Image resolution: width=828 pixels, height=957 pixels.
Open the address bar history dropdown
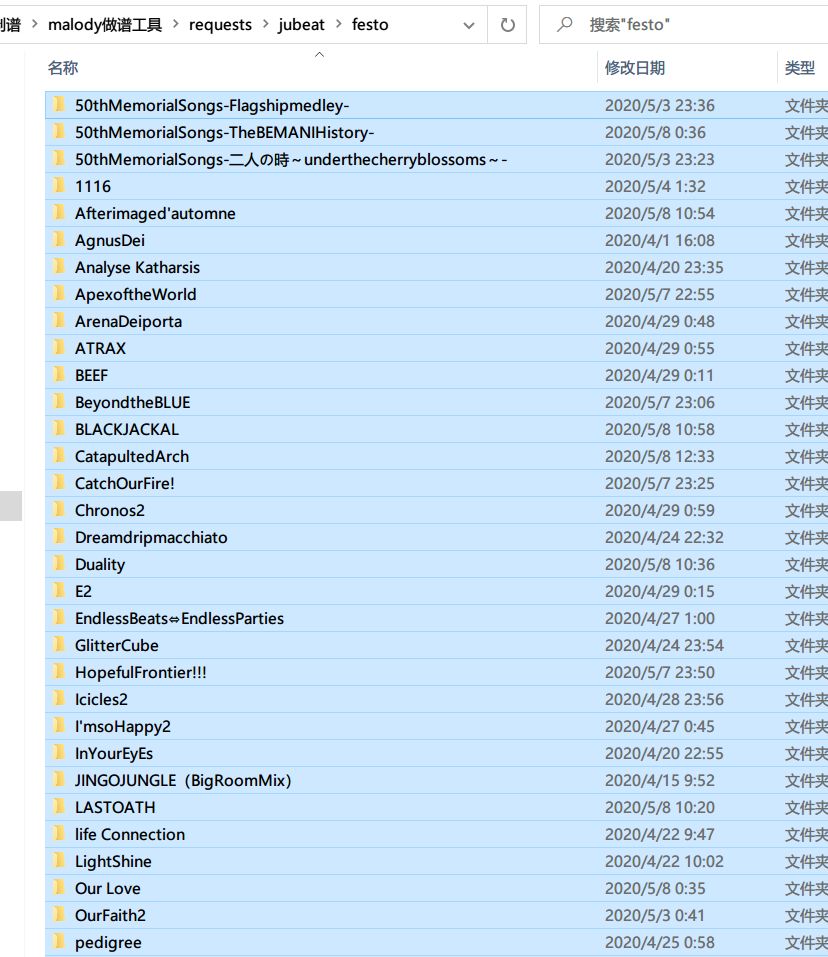(469, 26)
